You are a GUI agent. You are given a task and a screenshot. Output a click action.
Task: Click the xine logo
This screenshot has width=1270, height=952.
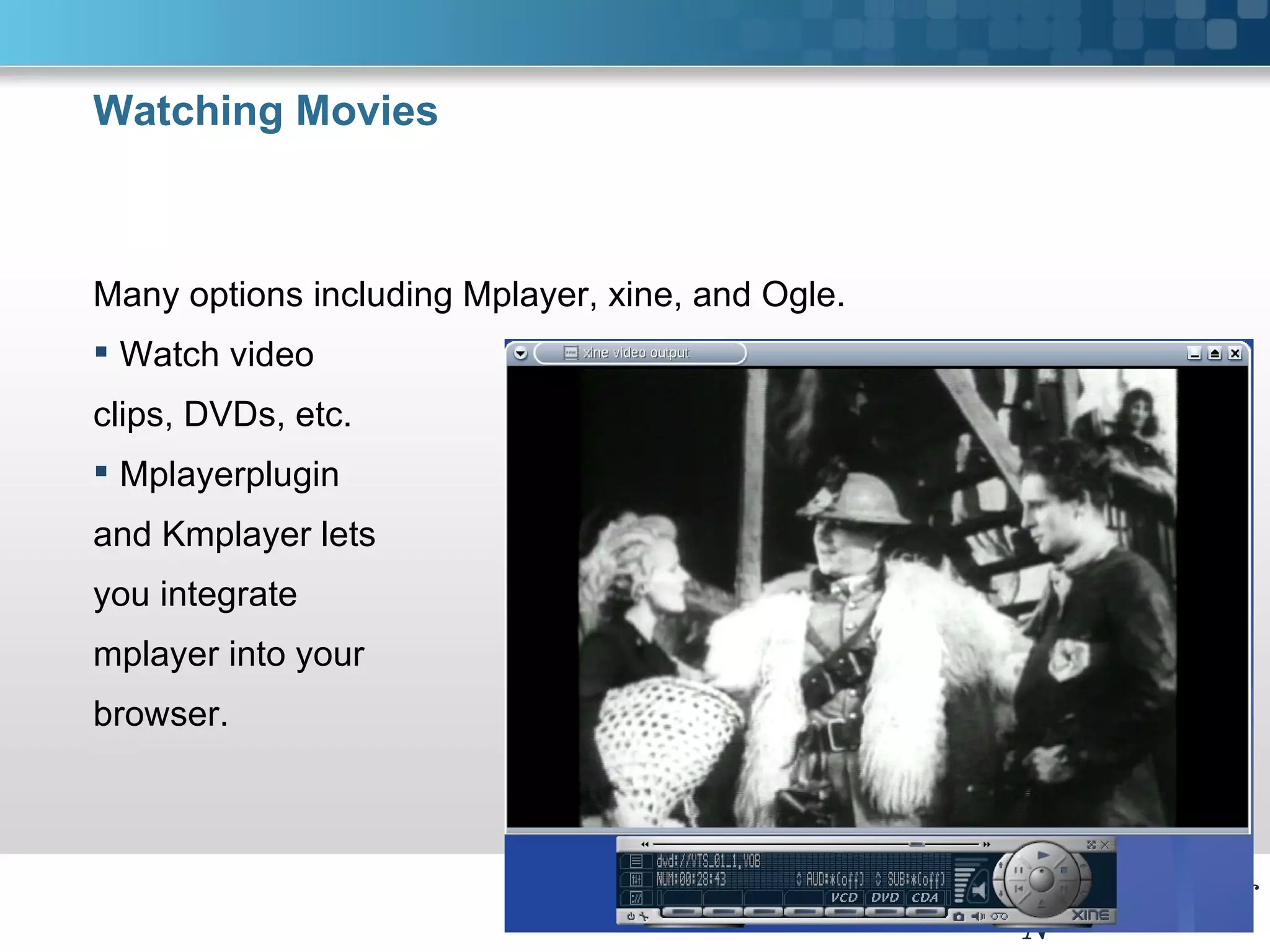[x=1090, y=915]
